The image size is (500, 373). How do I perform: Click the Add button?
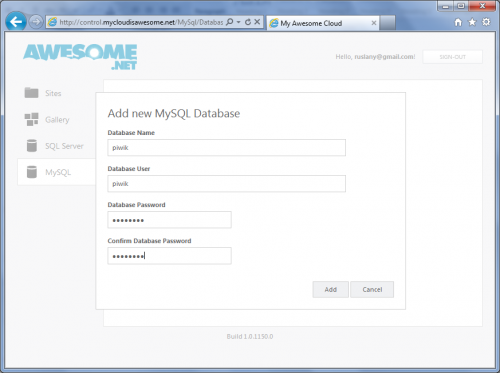point(330,289)
